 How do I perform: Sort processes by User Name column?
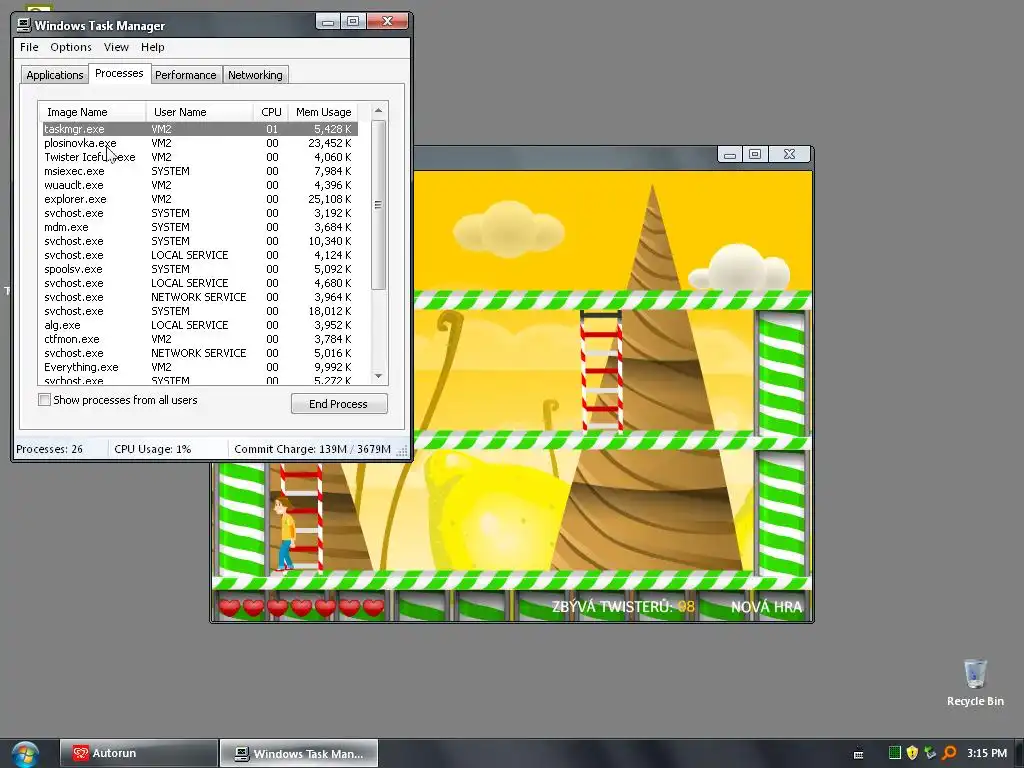[199, 112]
